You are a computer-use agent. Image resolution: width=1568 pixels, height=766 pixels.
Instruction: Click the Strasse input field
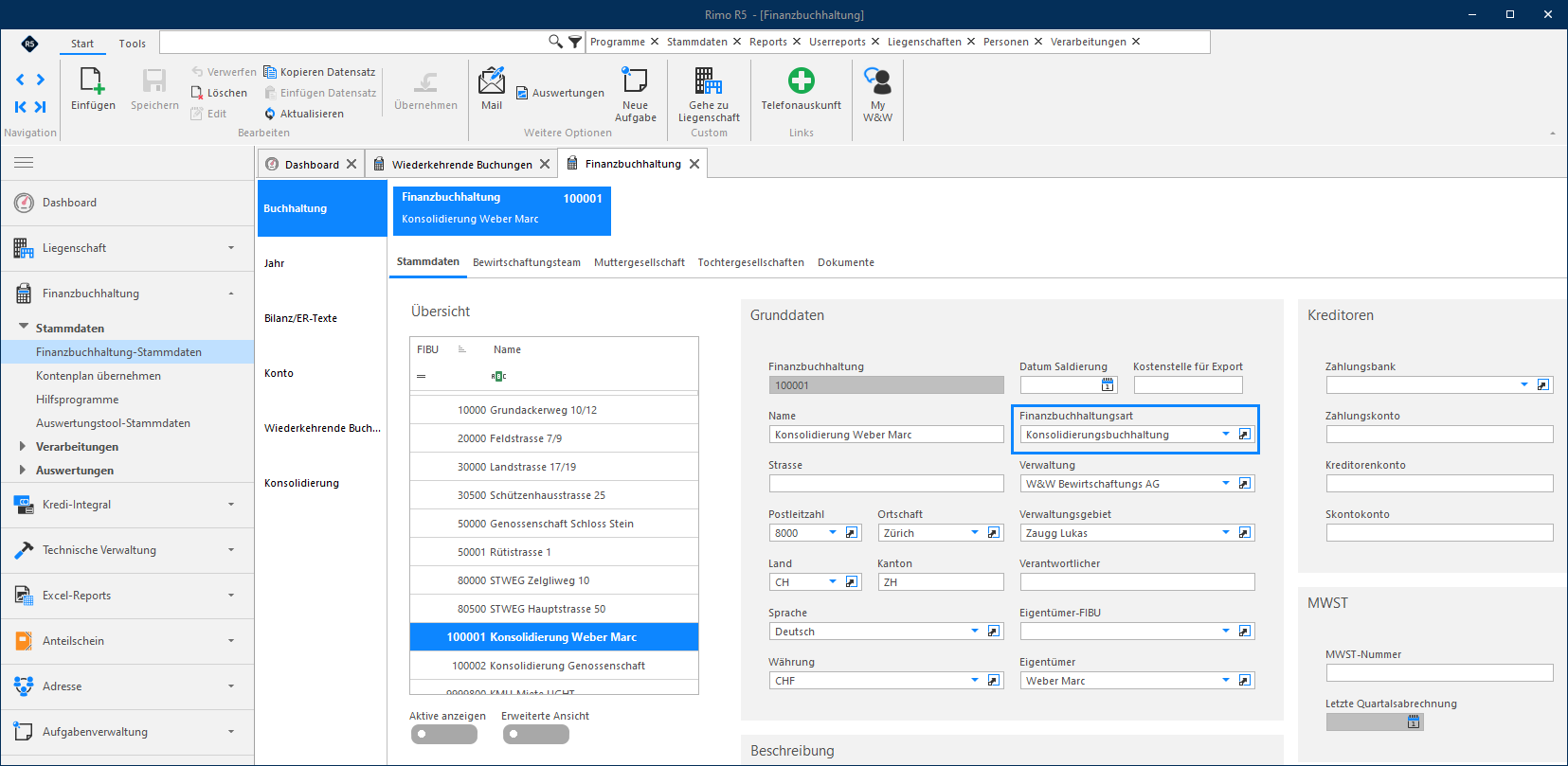coord(886,484)
